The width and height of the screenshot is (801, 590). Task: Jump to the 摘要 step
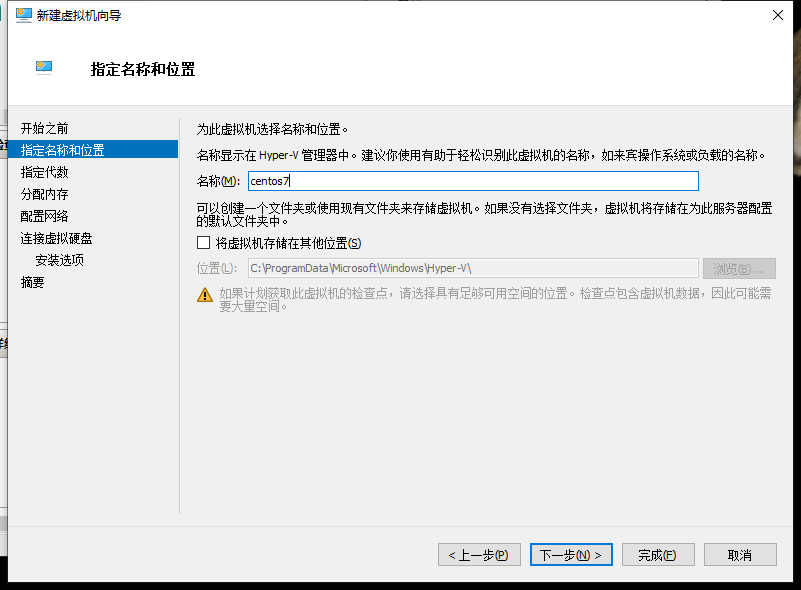pos(32,282)
